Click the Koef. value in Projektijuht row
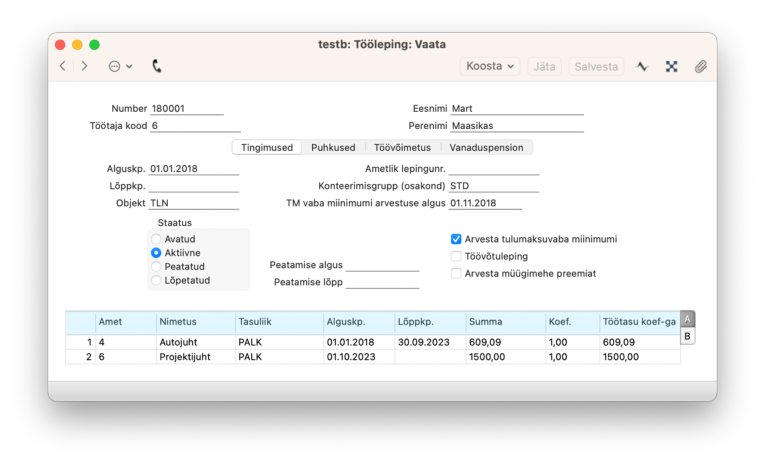Image resolution: width=765 pixels, height=465 pixels. pyautogui.click(x=572, y=357)
